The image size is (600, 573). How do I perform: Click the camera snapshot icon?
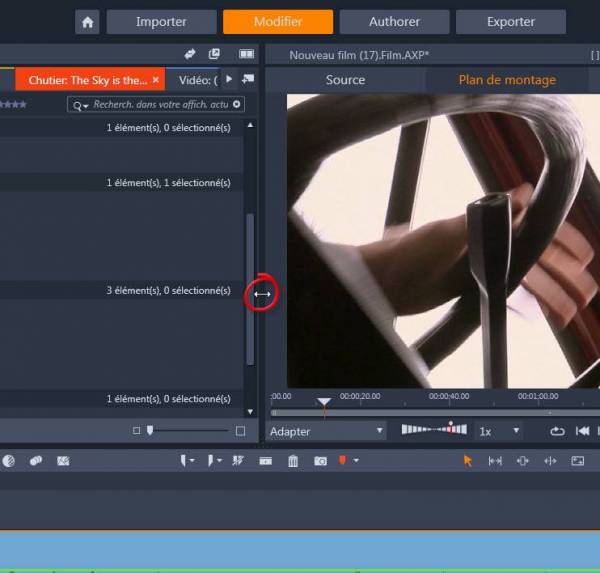(320, 461)
